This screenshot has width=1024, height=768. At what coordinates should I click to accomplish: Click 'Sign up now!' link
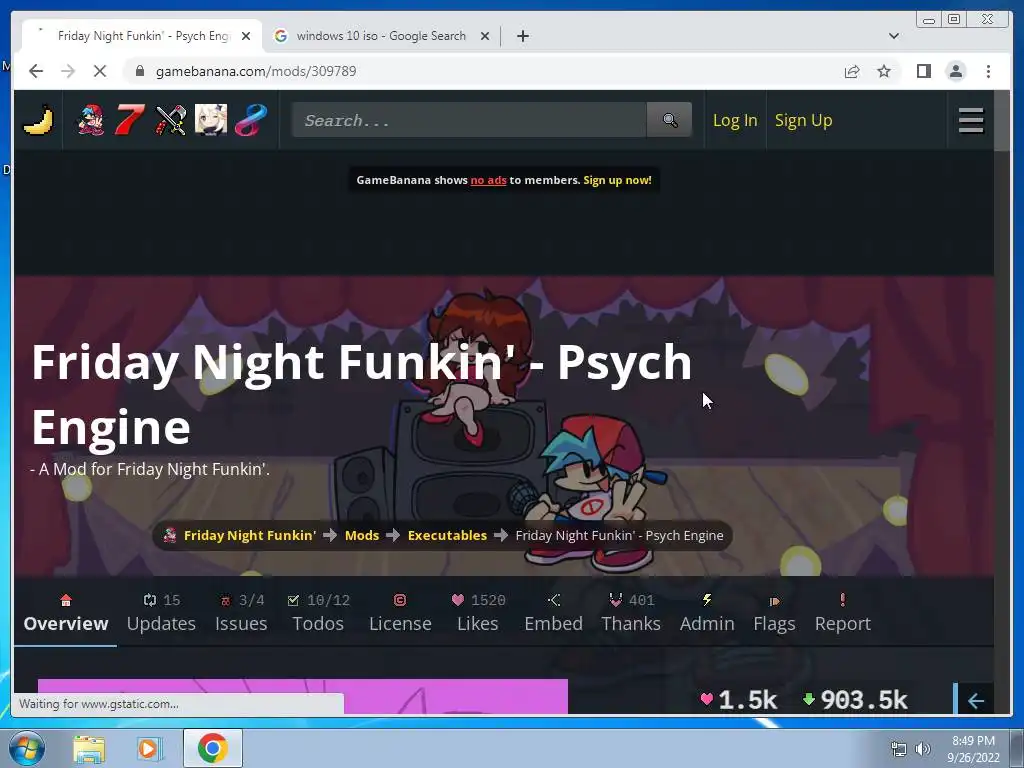click(617, 180)
